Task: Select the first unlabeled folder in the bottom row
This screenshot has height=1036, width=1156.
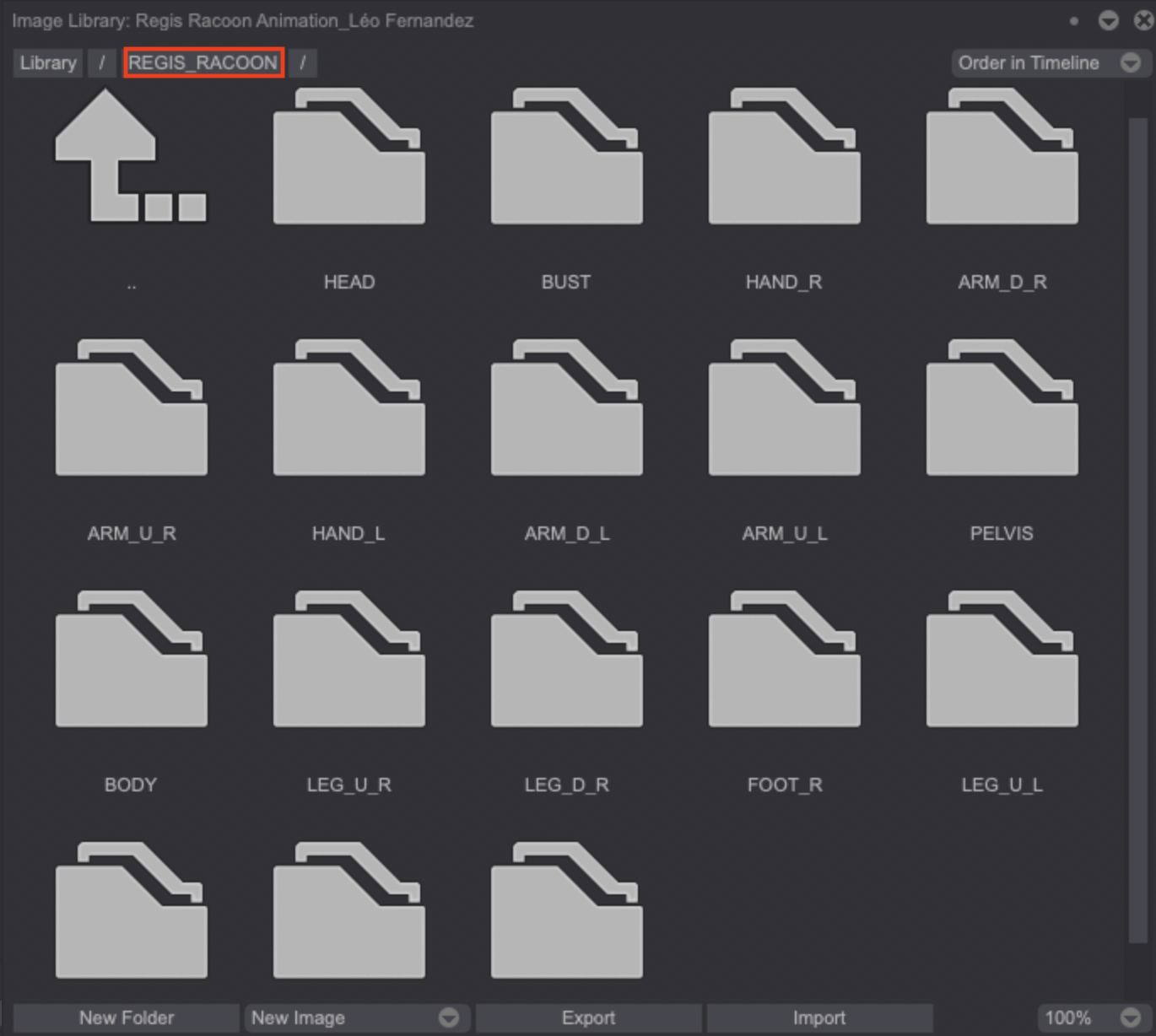Action: 131,909
